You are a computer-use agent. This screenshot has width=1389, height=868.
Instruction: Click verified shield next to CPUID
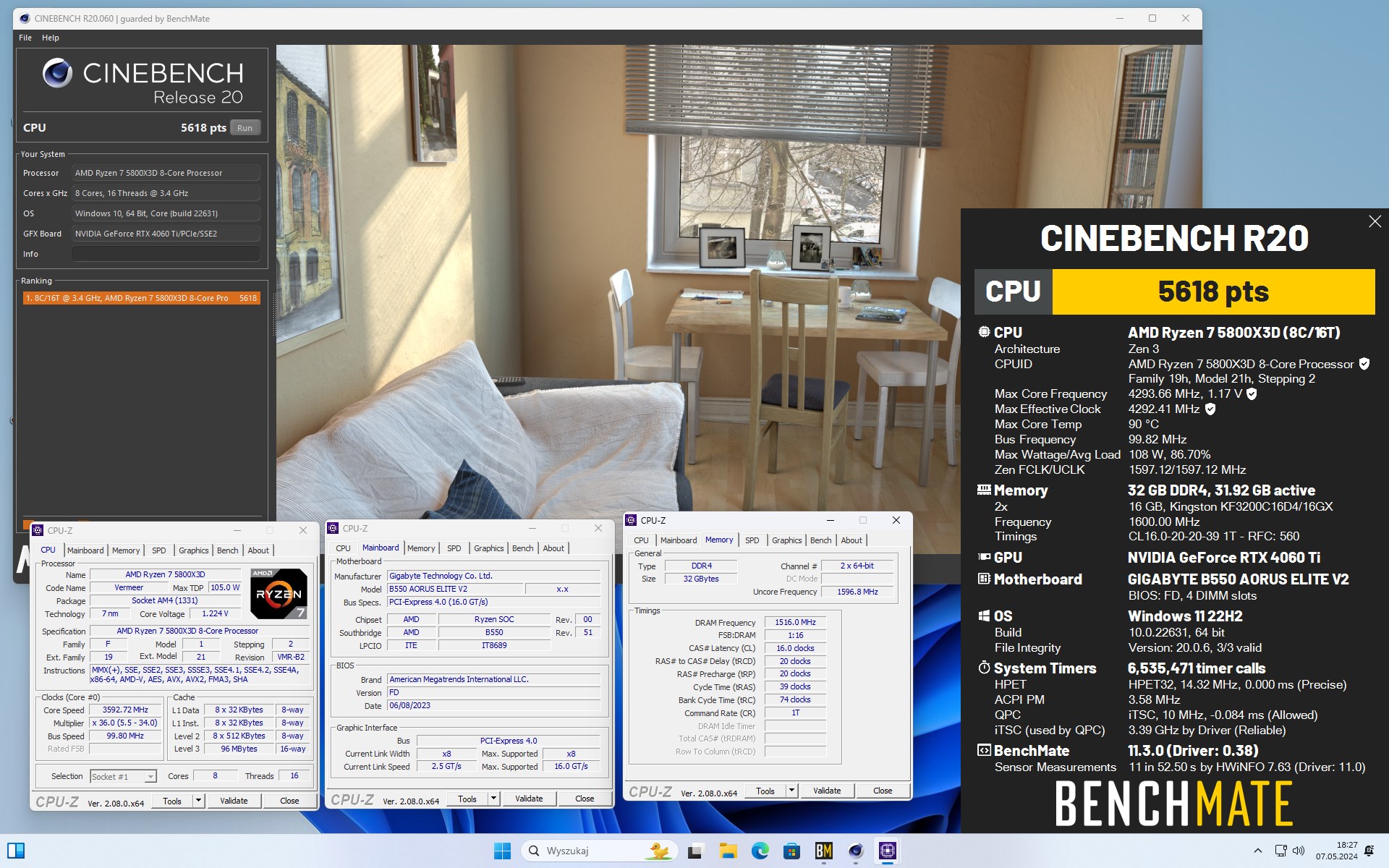[1364, 364]
